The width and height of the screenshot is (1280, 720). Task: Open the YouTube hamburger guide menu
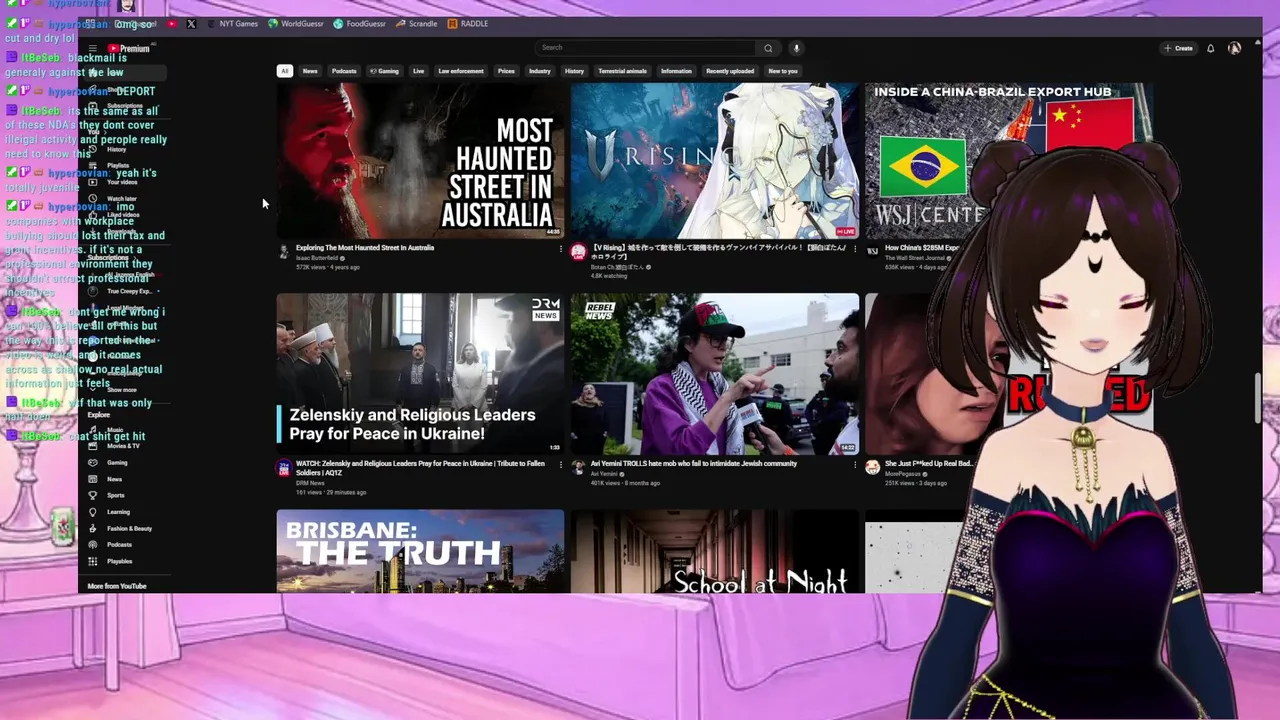click(92, 48)
